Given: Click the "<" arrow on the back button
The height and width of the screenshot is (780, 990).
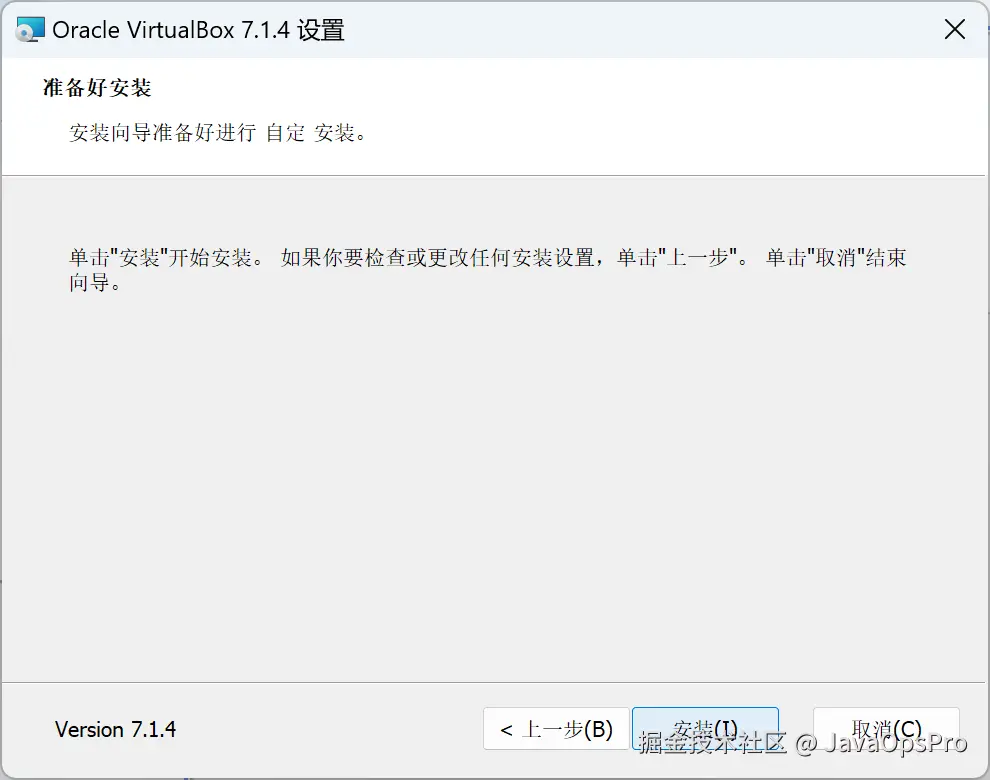Looking at the screenshot, I should point(506,730).
